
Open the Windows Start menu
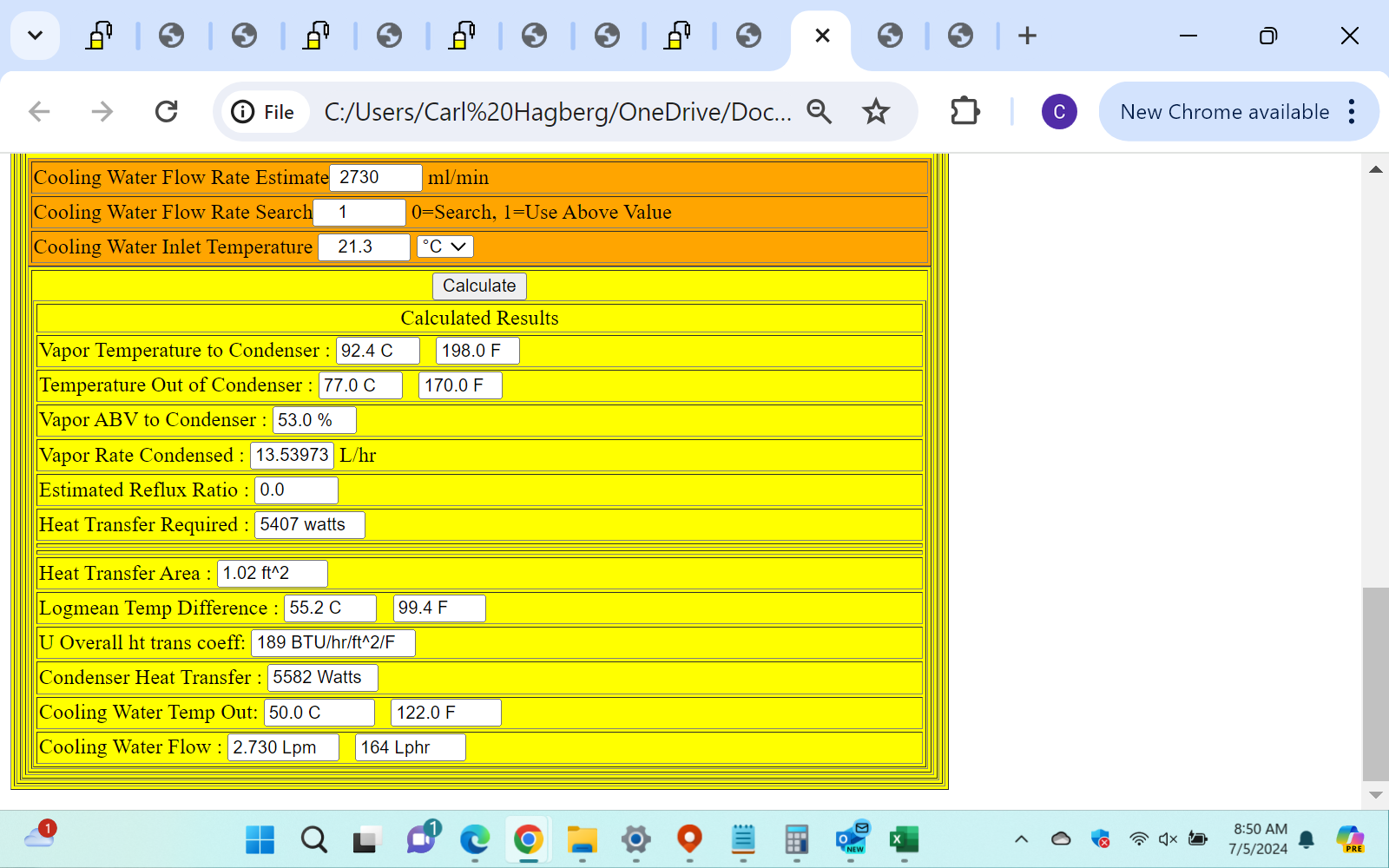pos(260,839)
